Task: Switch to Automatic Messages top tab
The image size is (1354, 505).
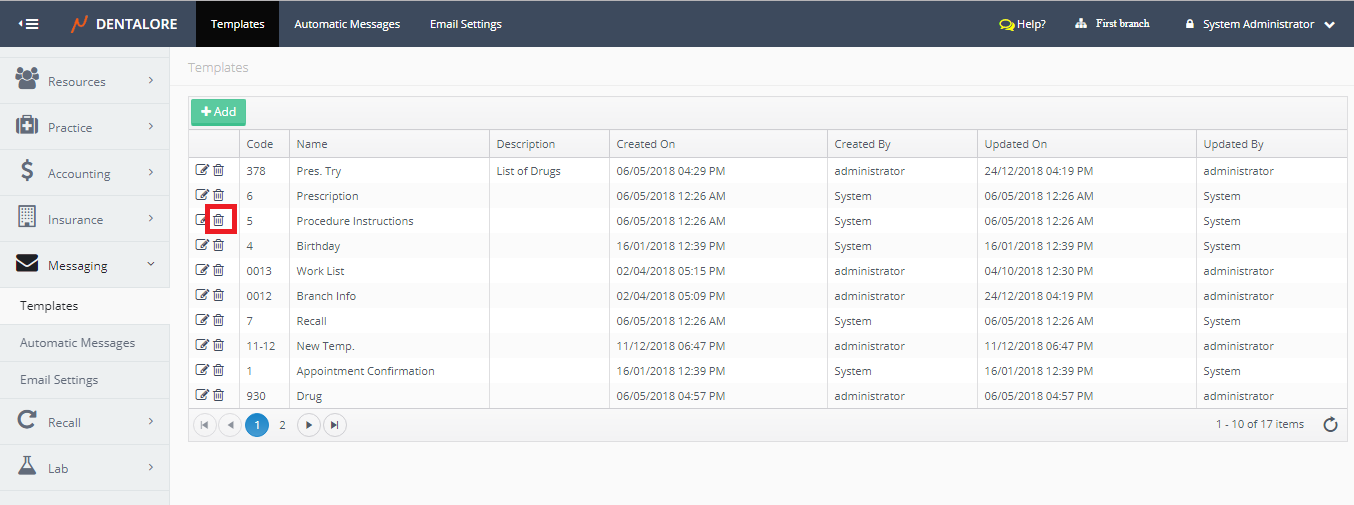Action: (347, 24)
